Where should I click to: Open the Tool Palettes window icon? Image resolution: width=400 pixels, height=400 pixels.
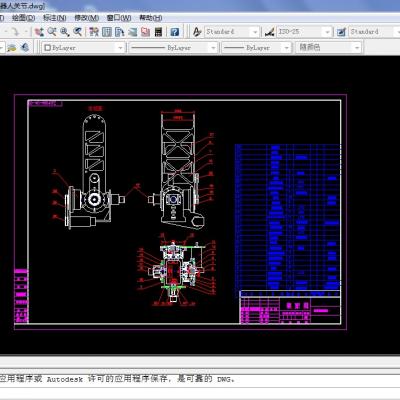119,32
